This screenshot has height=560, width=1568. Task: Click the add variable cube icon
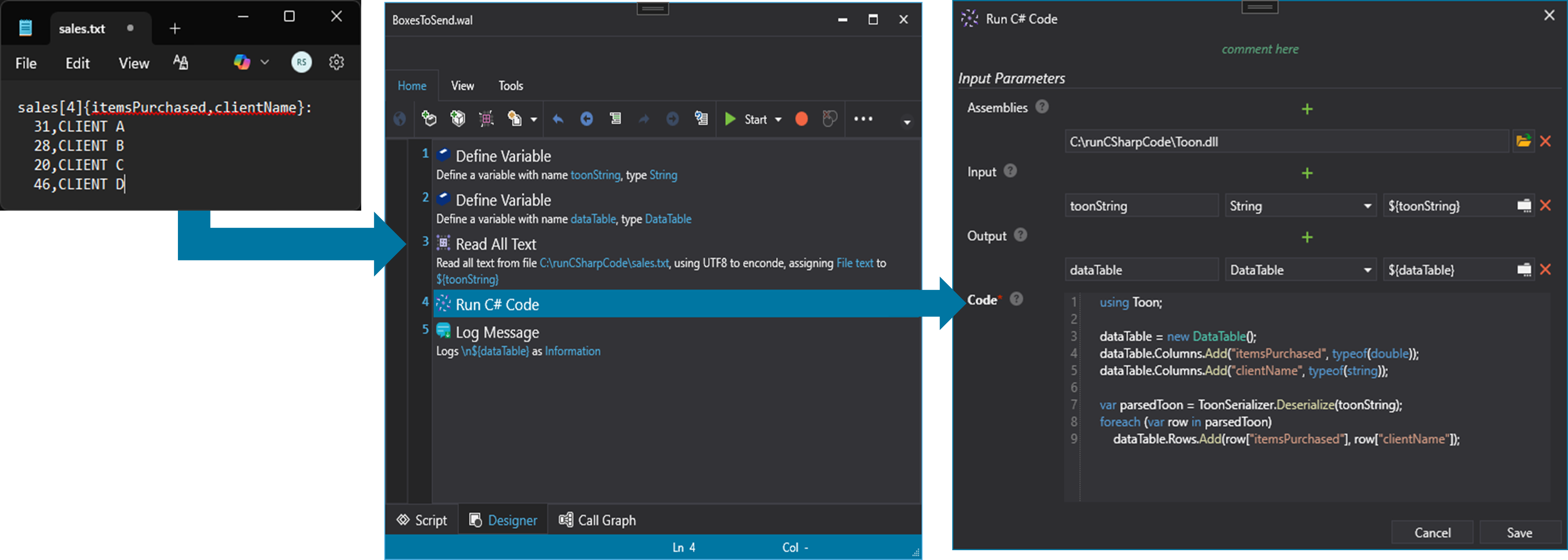458,119
